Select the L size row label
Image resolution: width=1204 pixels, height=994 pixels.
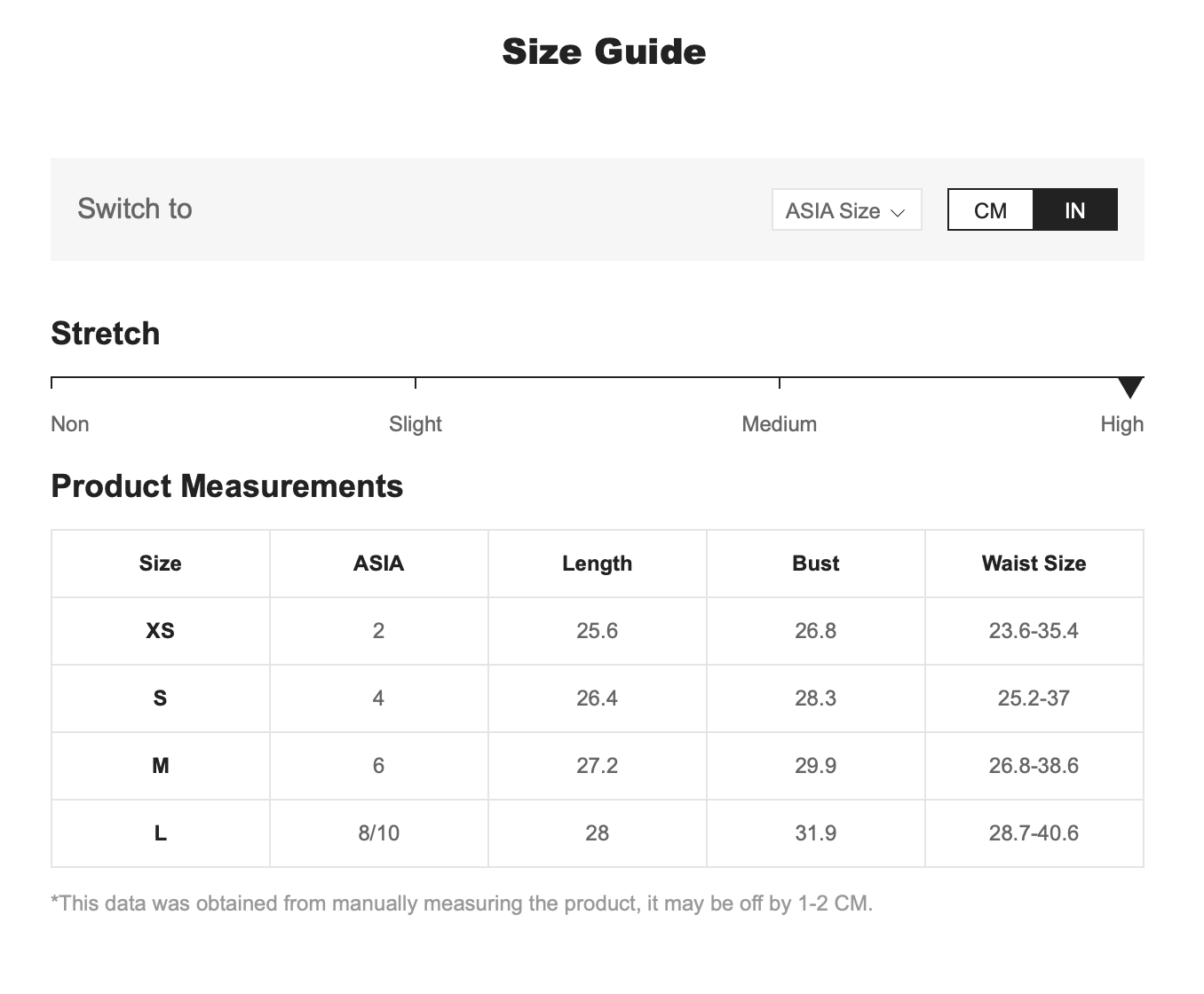click(x=161, y=833)
